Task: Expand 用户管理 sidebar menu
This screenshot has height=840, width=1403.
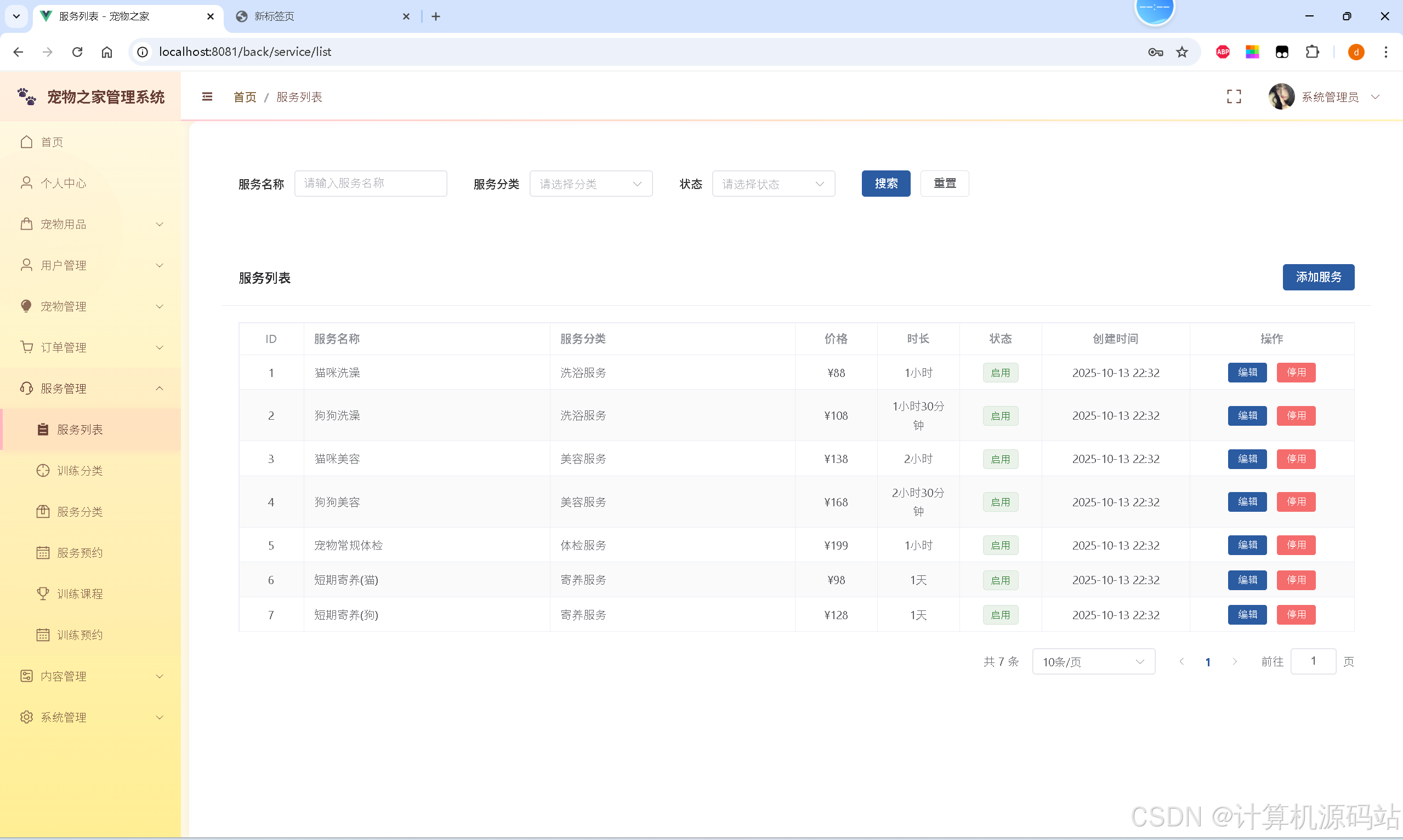Action: click(x=90, y=265)
